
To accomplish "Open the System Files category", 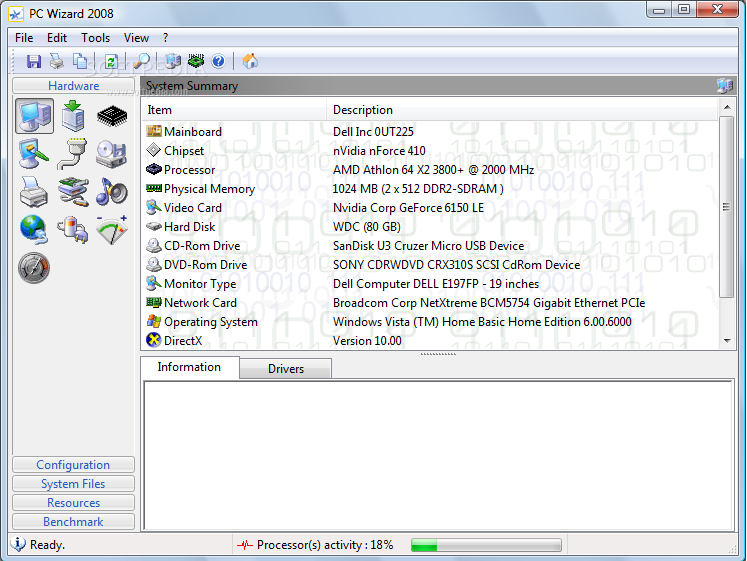I will click(73, 484).
